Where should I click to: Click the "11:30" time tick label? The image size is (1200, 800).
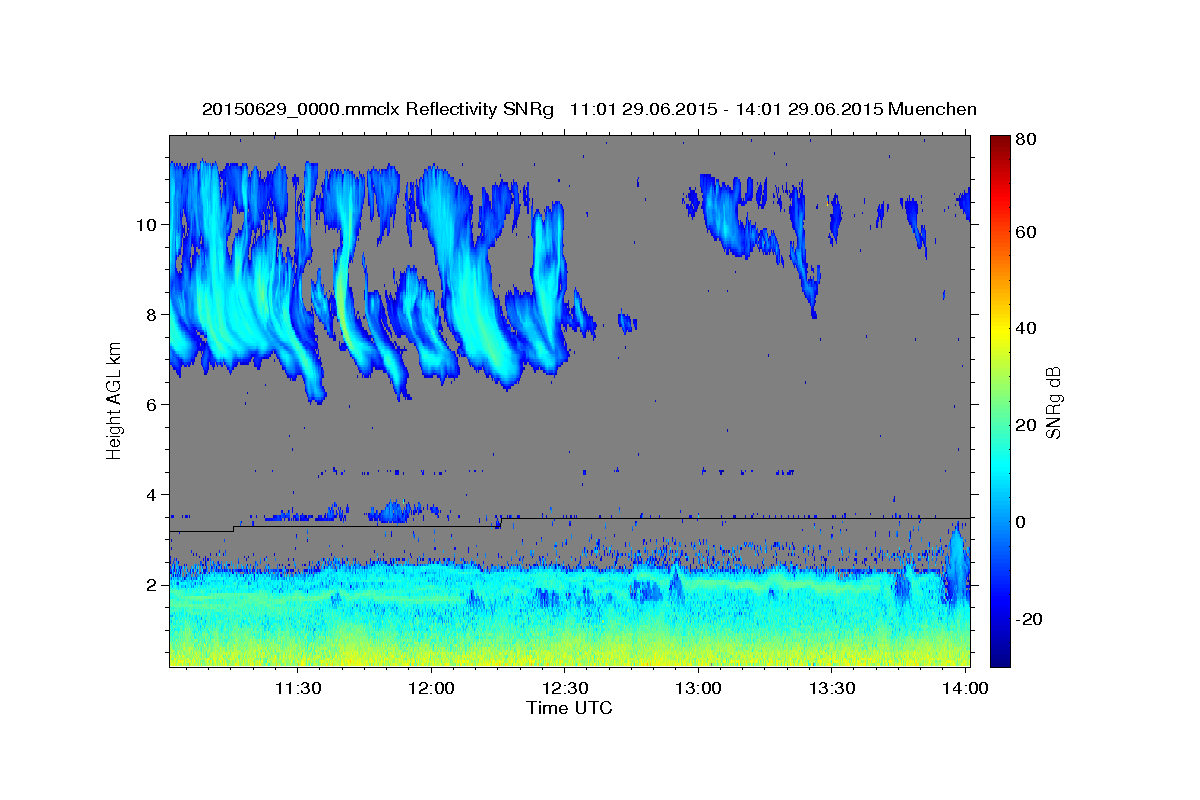point(297,689)
